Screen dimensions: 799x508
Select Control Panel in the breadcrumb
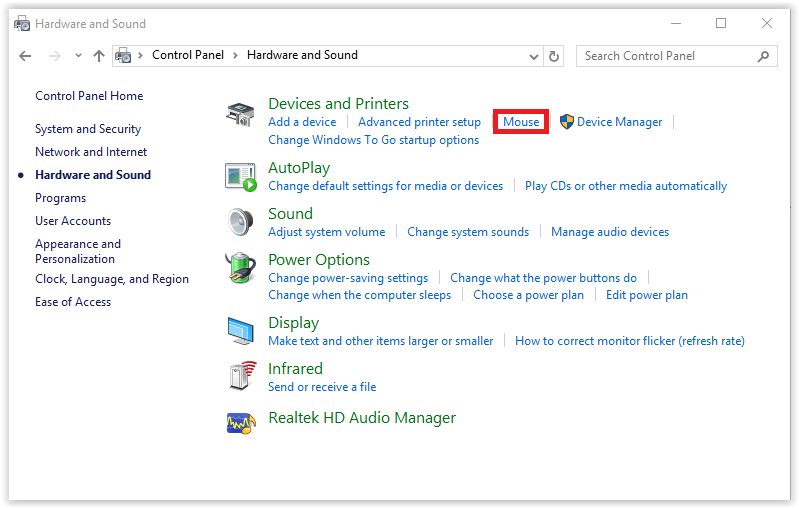tap(188, 55)
